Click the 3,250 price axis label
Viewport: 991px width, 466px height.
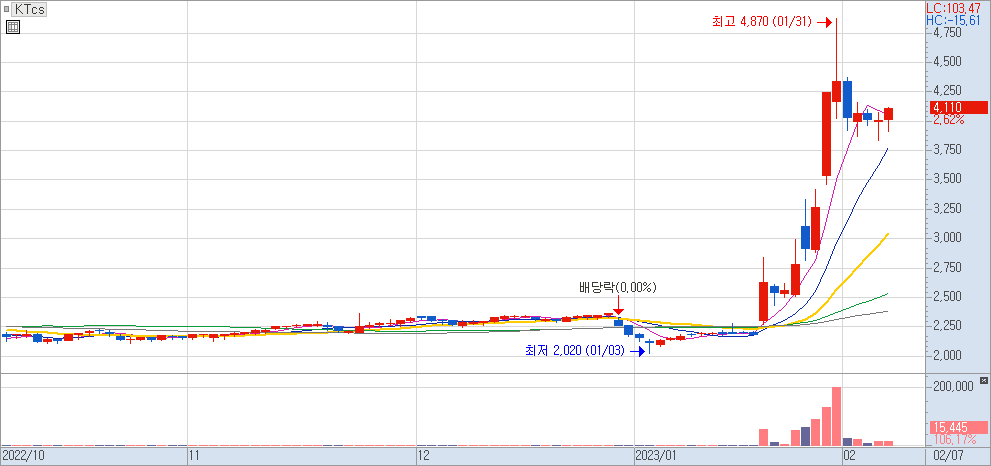pyautogui.click(x=945, y=209)
